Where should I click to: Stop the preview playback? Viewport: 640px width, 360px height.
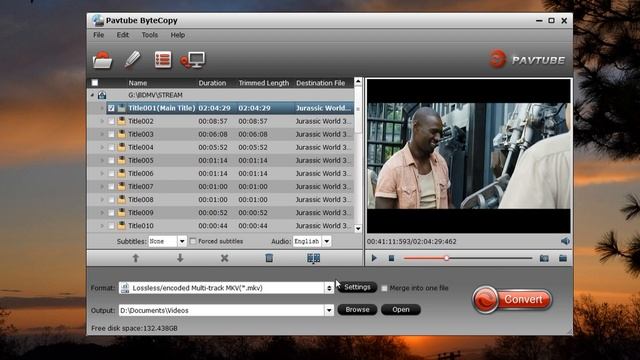pyautogui.click(x=391, y=258)
